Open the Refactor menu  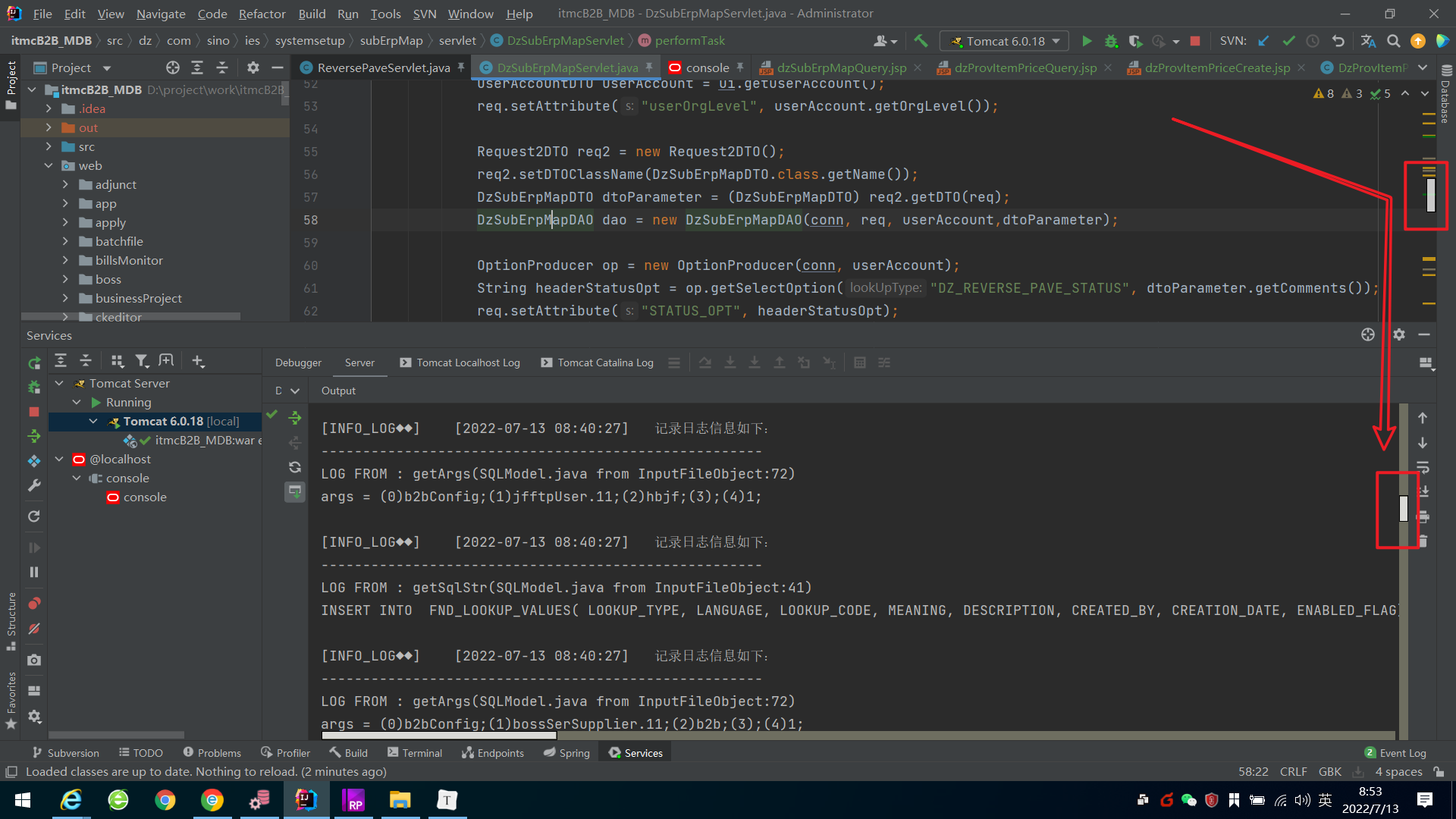click(x=262, y=14)
